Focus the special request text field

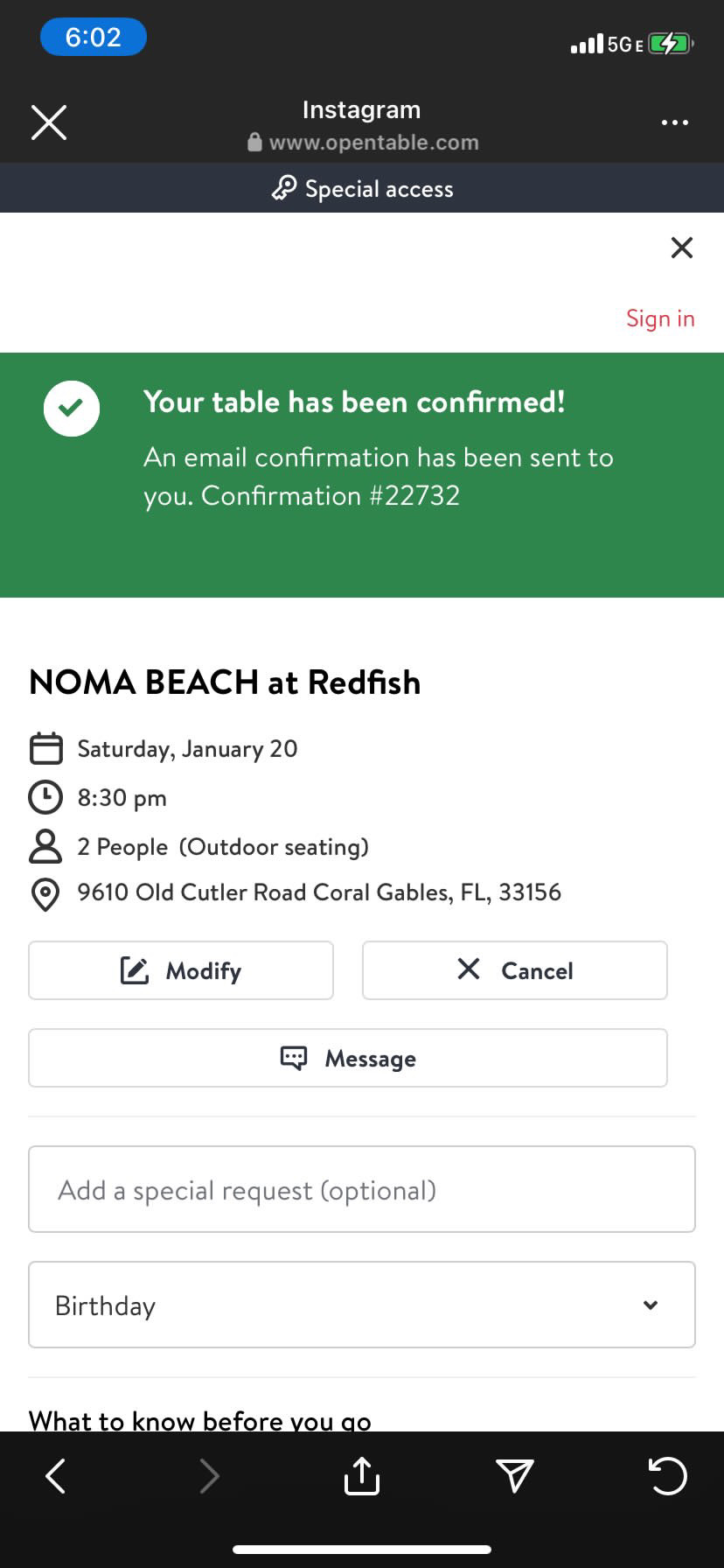(362, 1189)
